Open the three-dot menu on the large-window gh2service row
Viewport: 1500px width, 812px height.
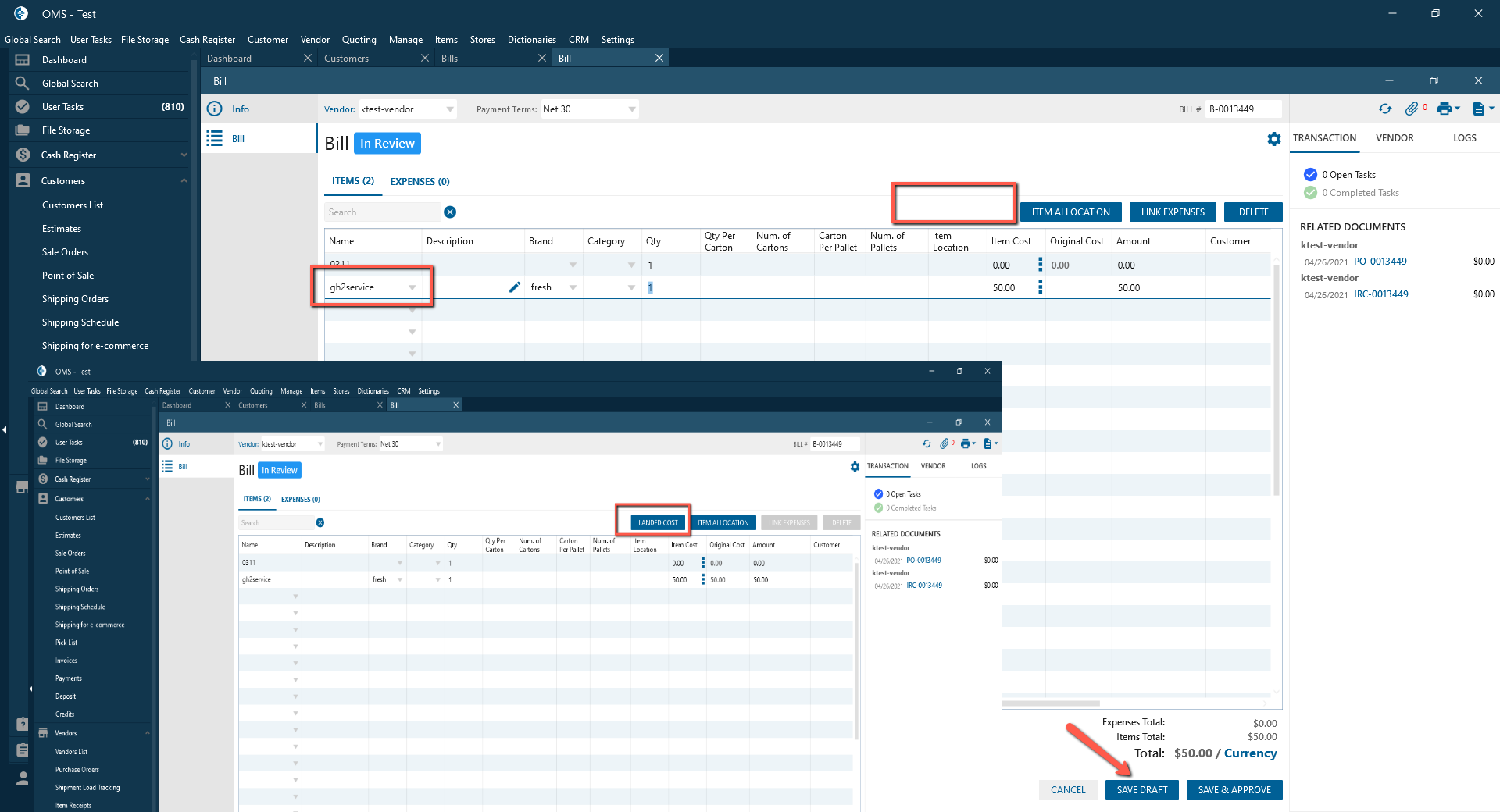pos(1040,287)
